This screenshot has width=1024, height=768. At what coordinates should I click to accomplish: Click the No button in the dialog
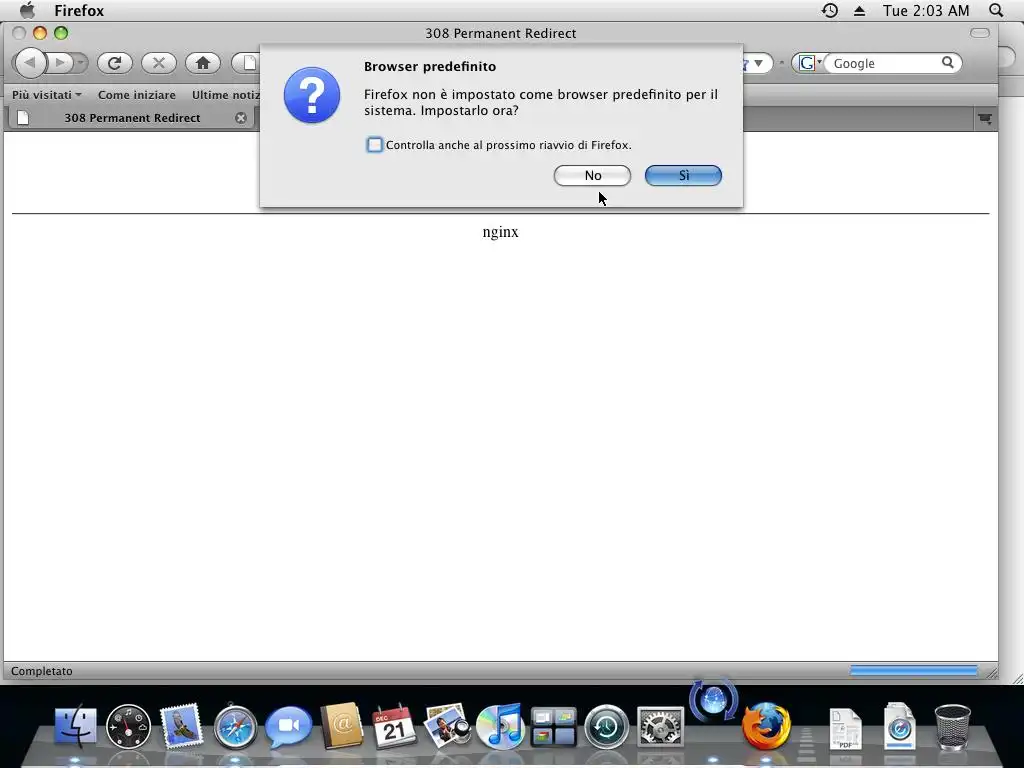coord(592,175)
